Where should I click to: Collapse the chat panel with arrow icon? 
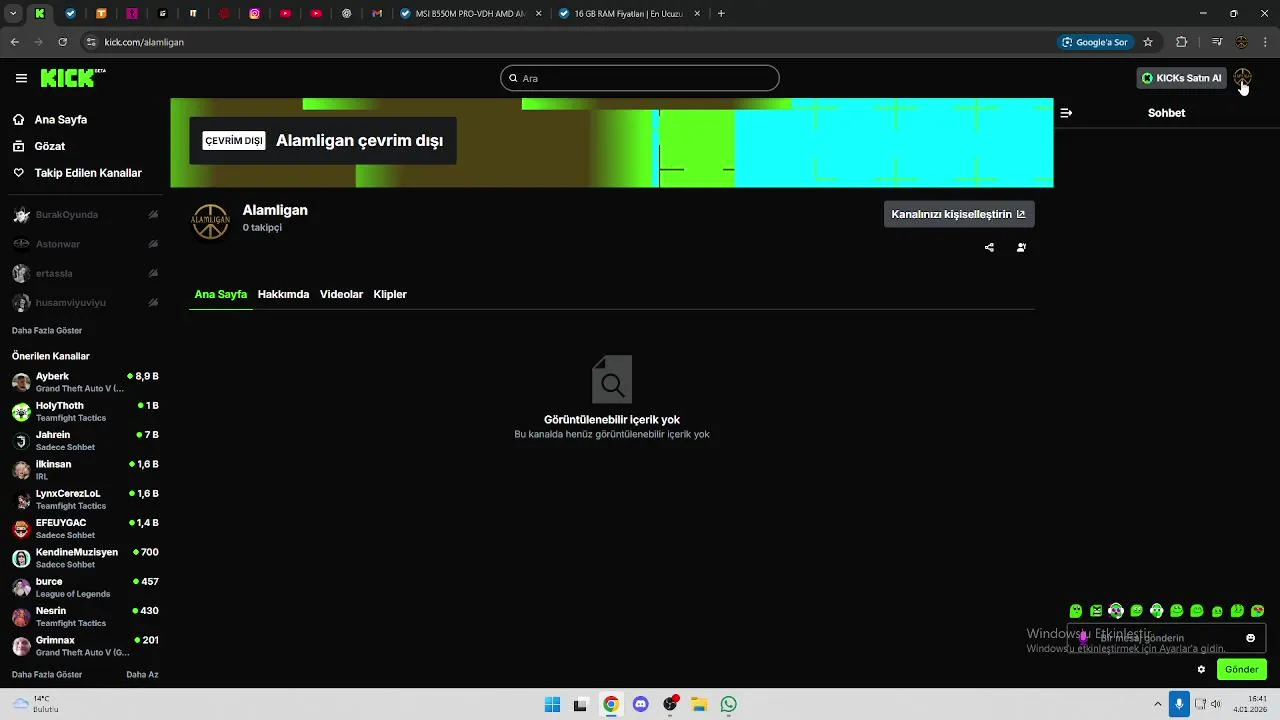tap(1066, 113)
